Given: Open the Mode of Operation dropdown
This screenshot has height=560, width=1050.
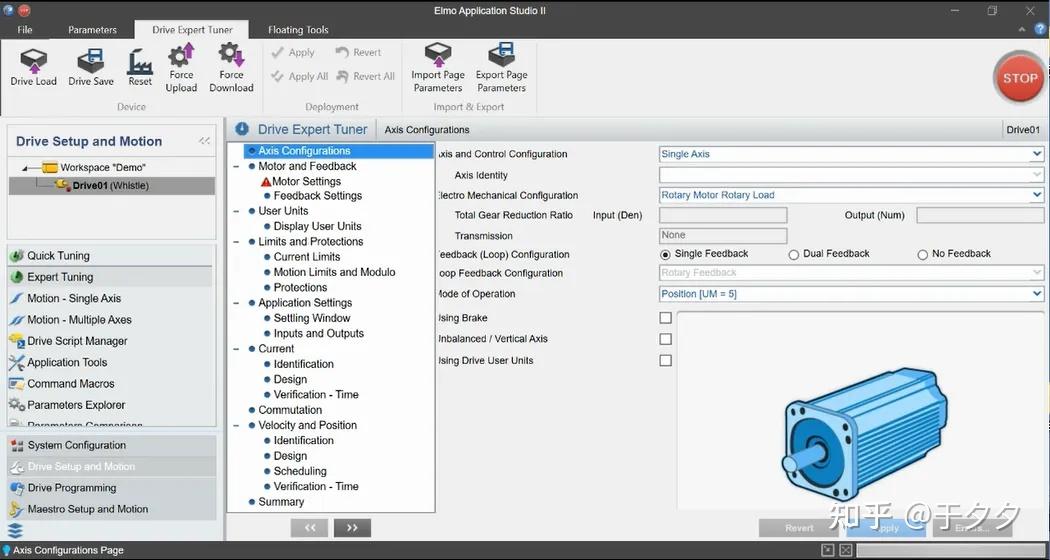Looking at the screenshot, I should (x=851, y=294).
